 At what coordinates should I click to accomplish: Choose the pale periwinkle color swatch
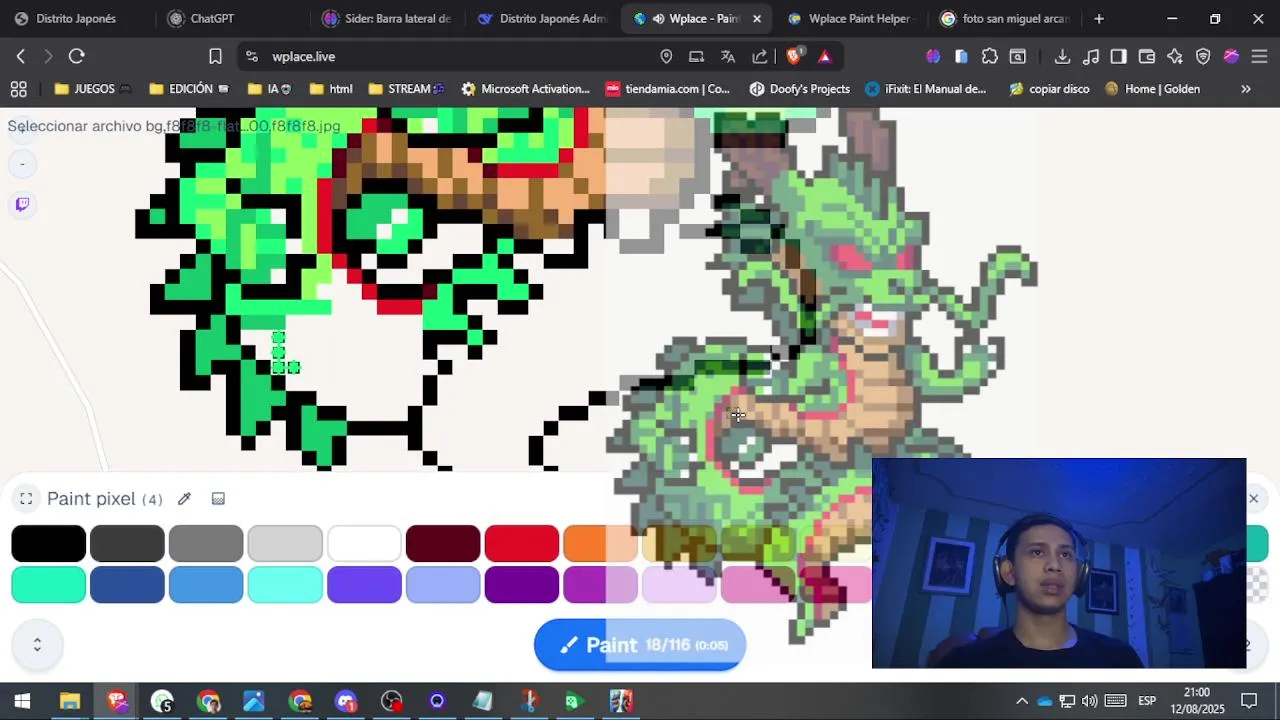coord(443,585)
